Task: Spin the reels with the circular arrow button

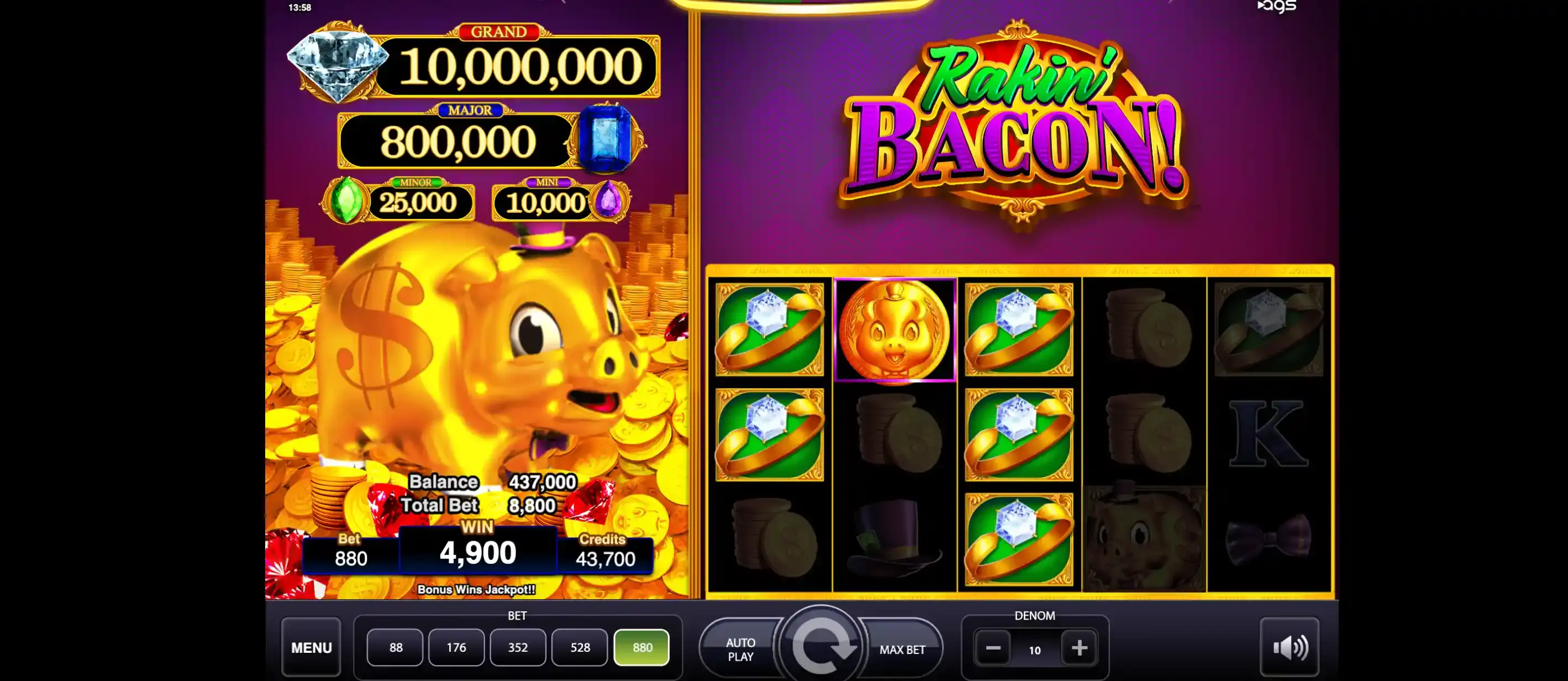Action: coord(820,646)
